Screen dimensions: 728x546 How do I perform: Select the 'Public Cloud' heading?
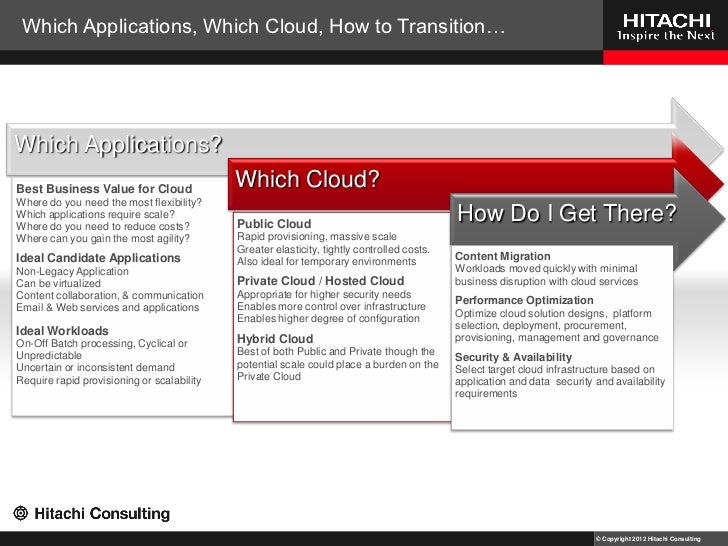point(274,224)
